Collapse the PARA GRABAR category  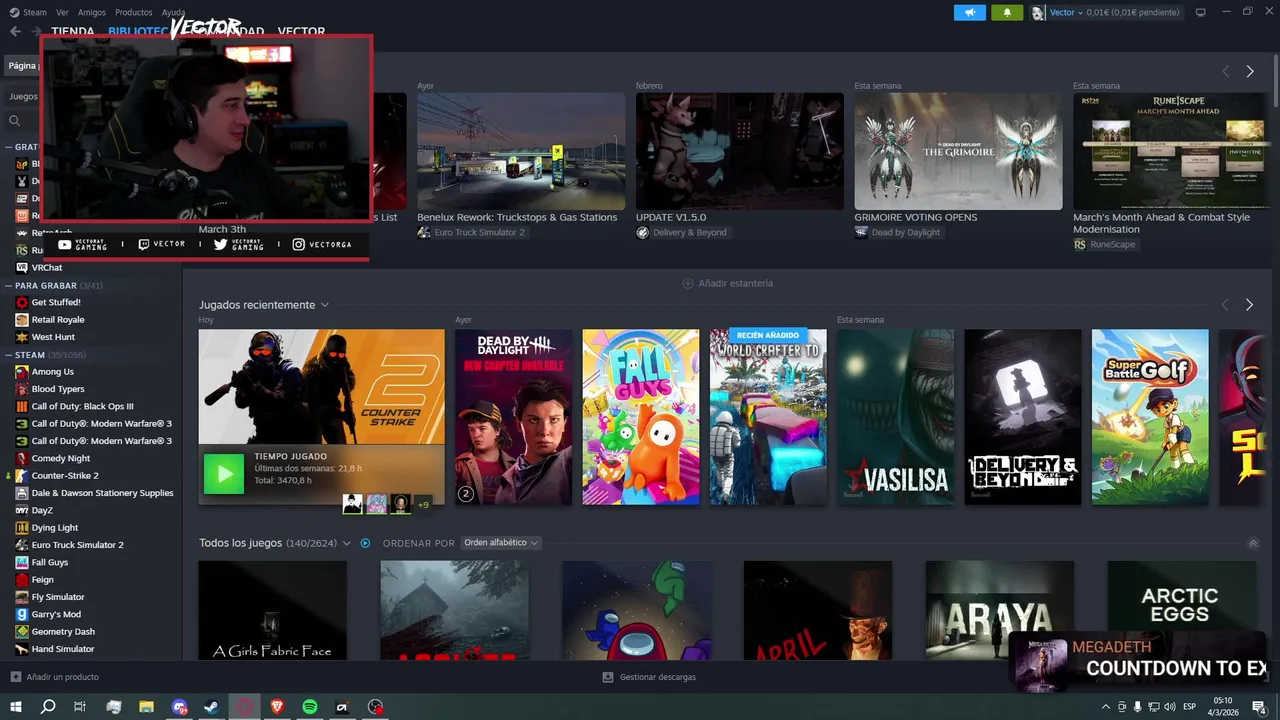coord(8,286)
